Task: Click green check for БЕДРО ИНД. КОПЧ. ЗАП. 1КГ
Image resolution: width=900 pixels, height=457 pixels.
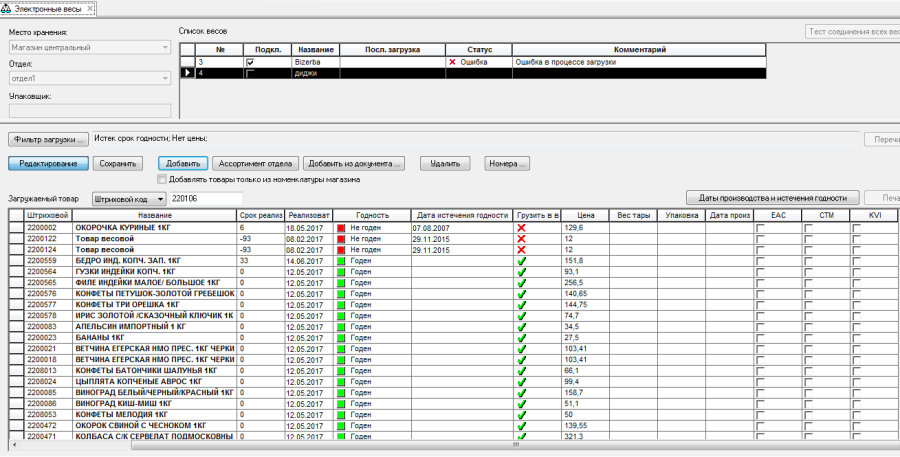Action: [522, 261]
